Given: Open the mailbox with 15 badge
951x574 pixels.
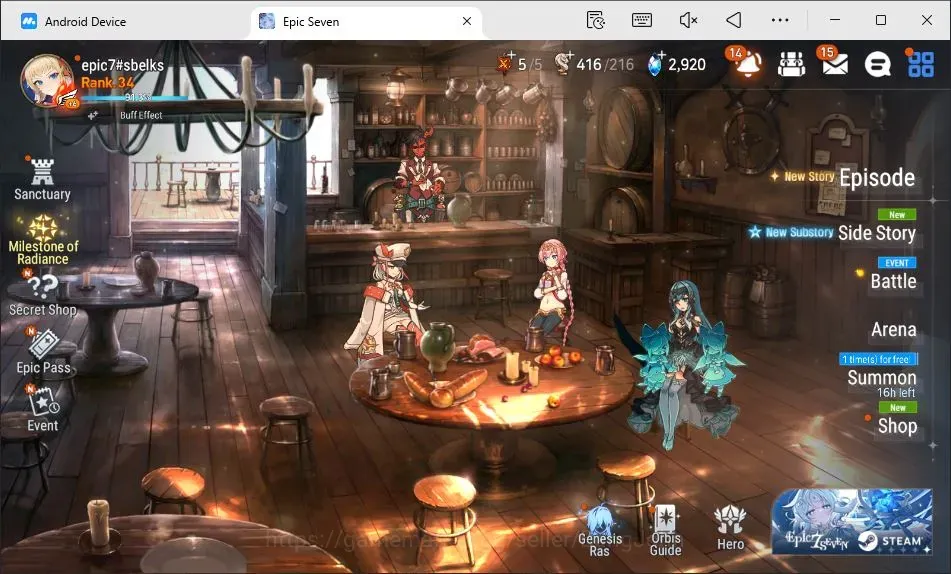Looking at the screenshot, I should [x=835, y=62].
